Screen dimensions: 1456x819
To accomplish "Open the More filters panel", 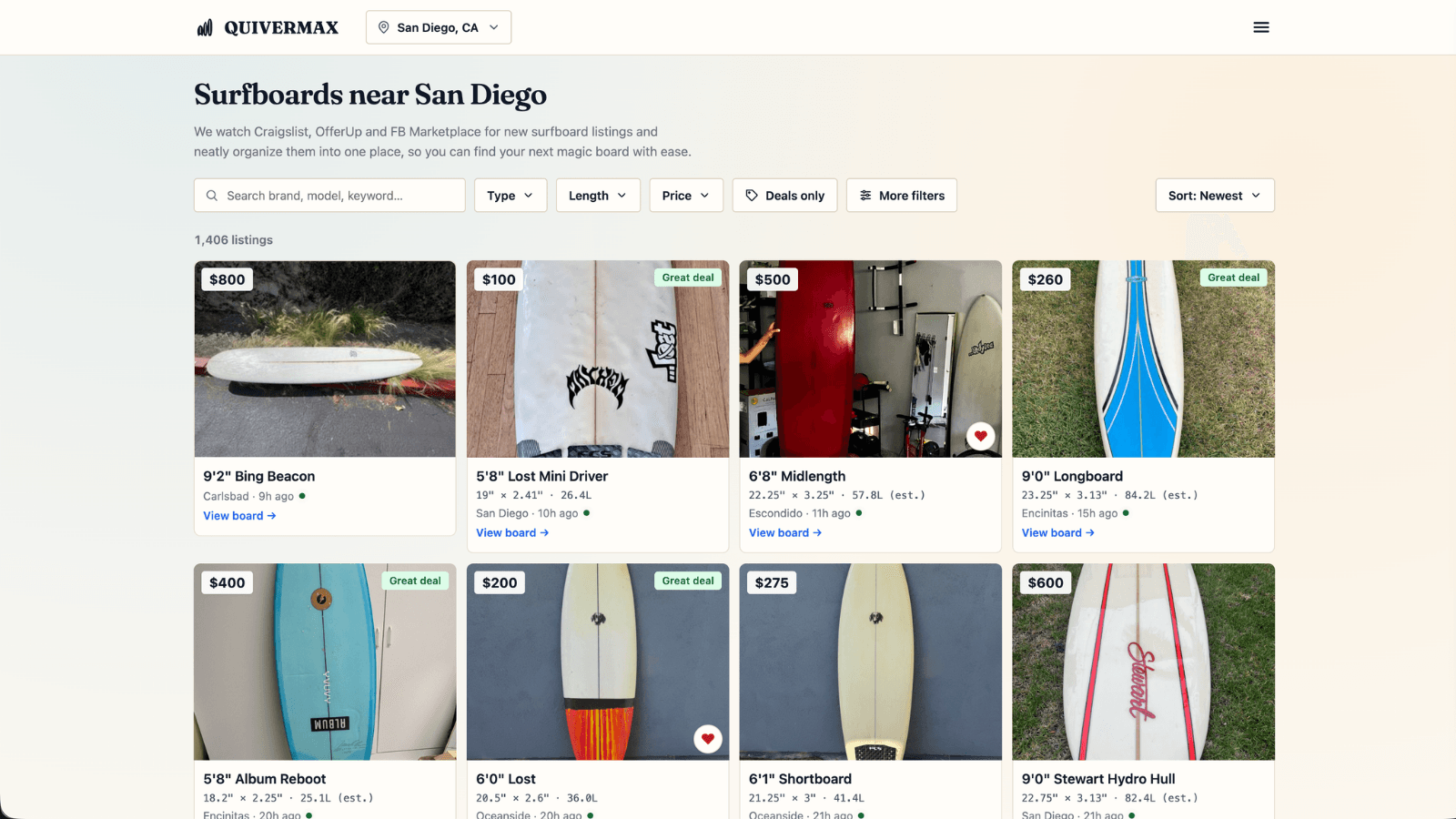I will [902, 196].
